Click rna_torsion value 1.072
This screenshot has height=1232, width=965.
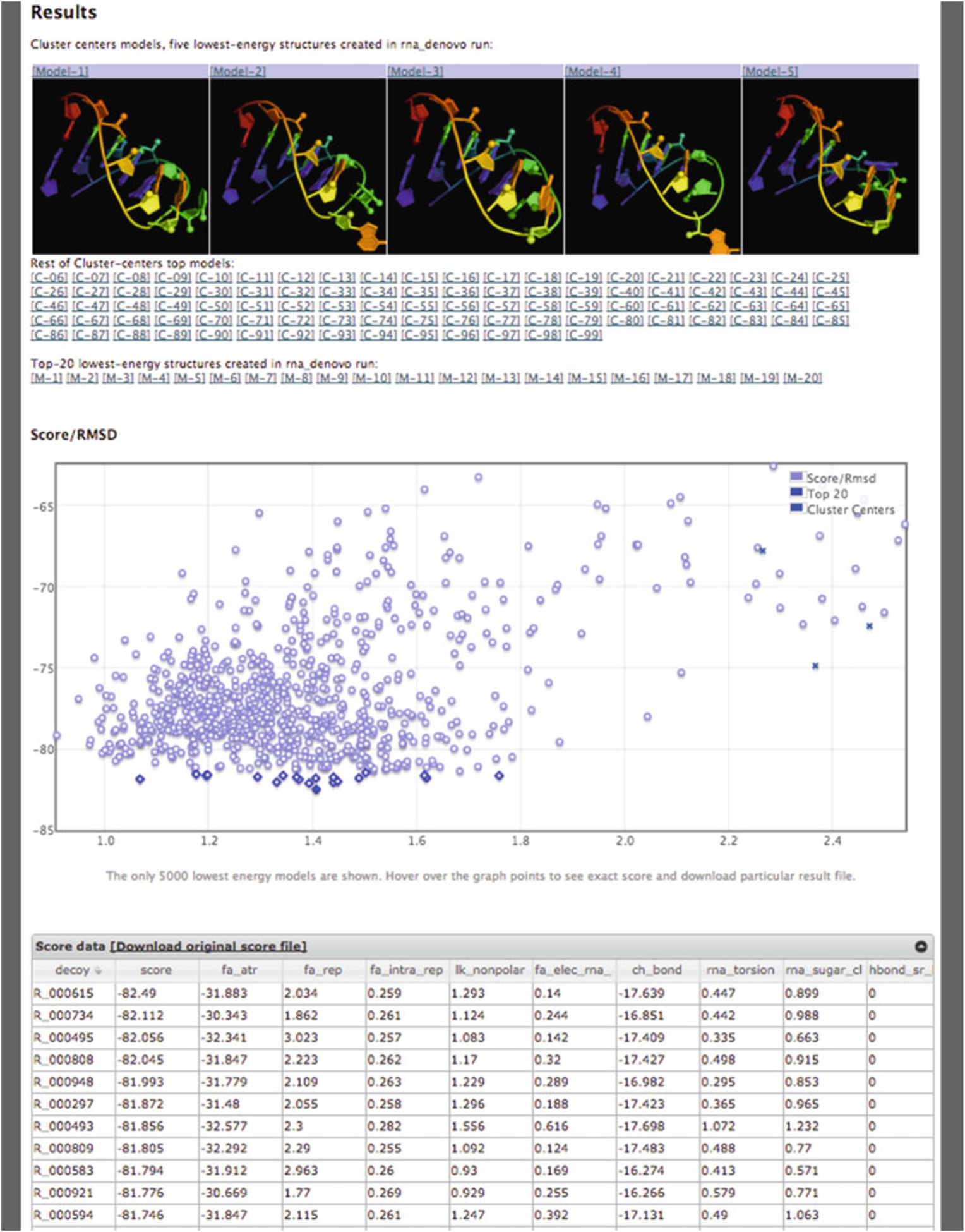pos(718,1126)
